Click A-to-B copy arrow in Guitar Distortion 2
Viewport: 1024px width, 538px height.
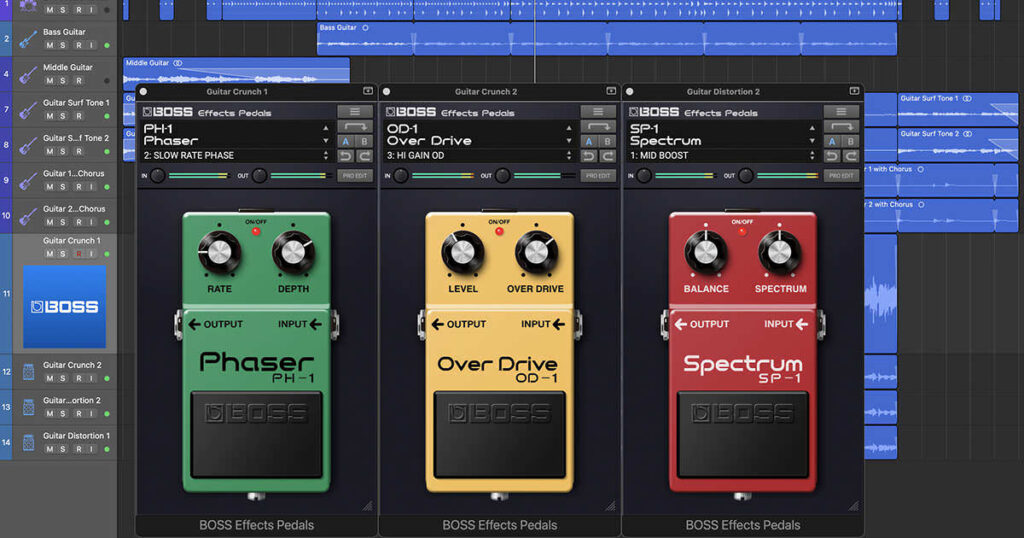pyautogui.click(x=841, y=127)
